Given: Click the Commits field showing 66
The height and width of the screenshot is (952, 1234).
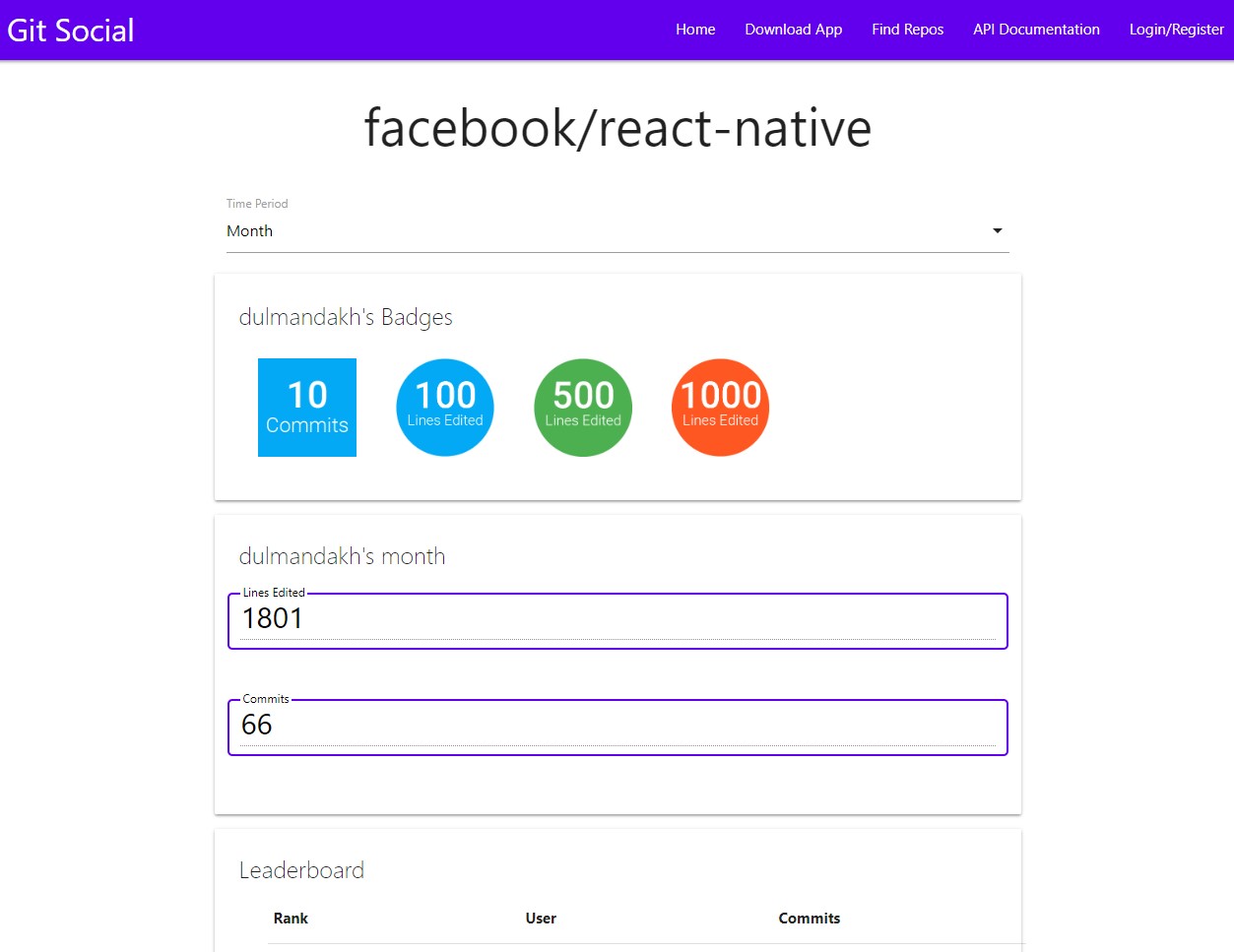Looking at the screenshot, I should pos(617,727).
